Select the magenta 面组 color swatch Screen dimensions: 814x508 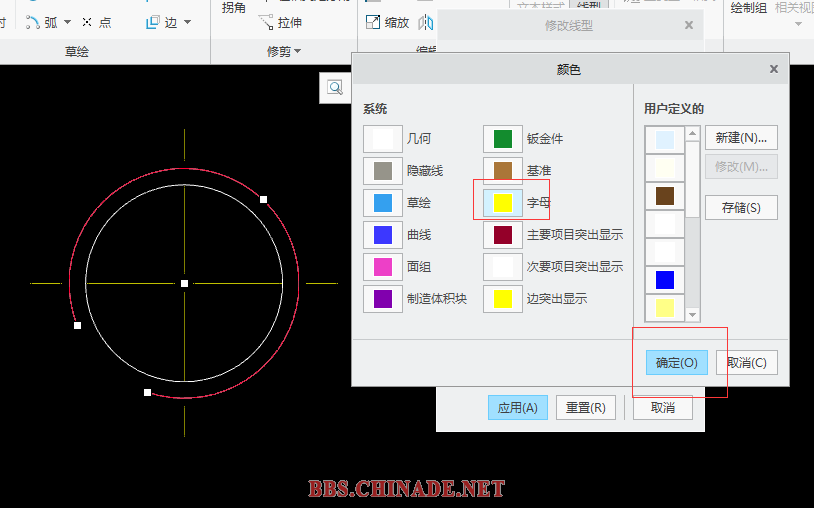click(x=383, y=267)
